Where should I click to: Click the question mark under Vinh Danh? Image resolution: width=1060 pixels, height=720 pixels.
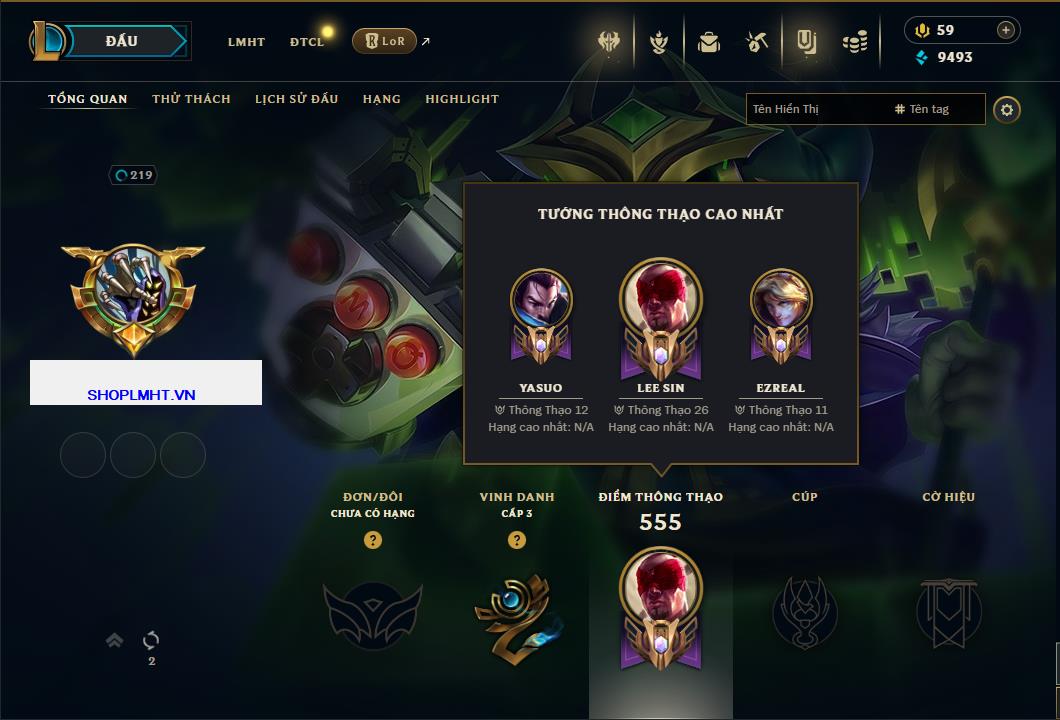click(x=516, y=539)
